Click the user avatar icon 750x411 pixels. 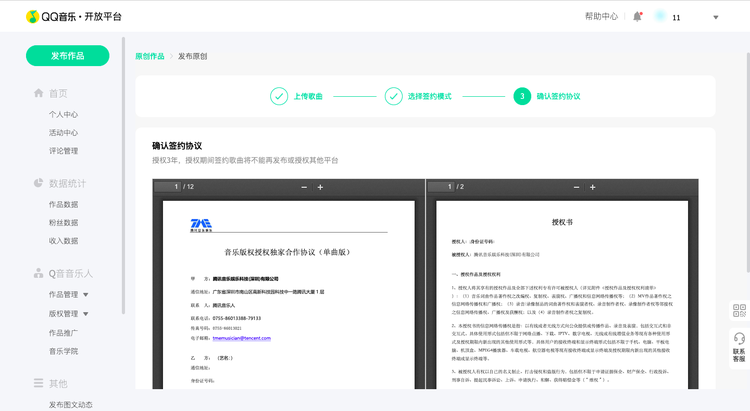tap(660, 16)
